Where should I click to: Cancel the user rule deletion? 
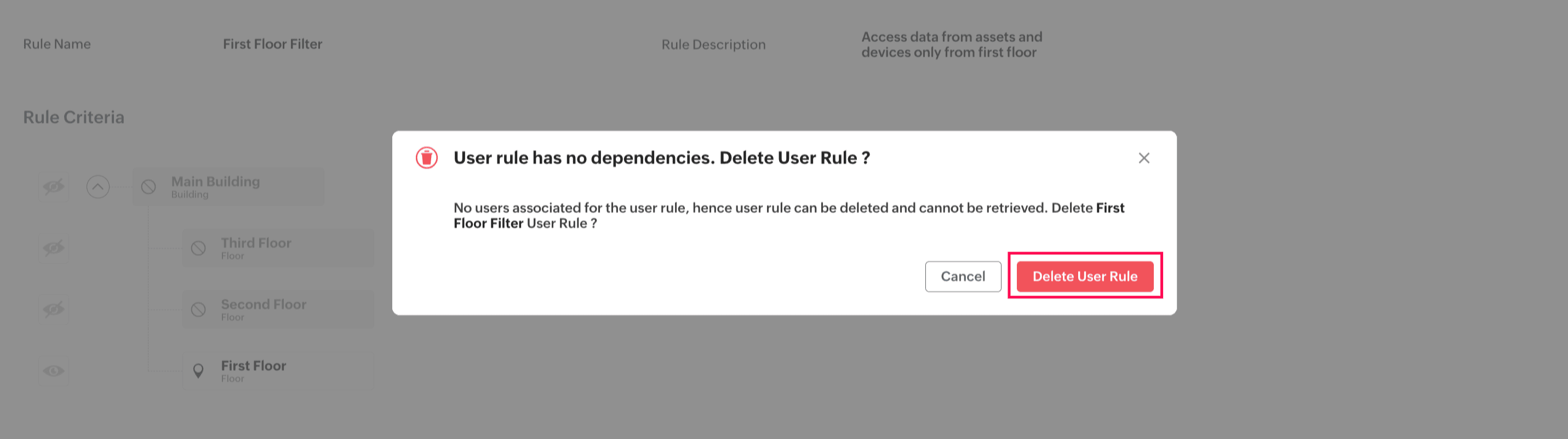click(963, 276)
